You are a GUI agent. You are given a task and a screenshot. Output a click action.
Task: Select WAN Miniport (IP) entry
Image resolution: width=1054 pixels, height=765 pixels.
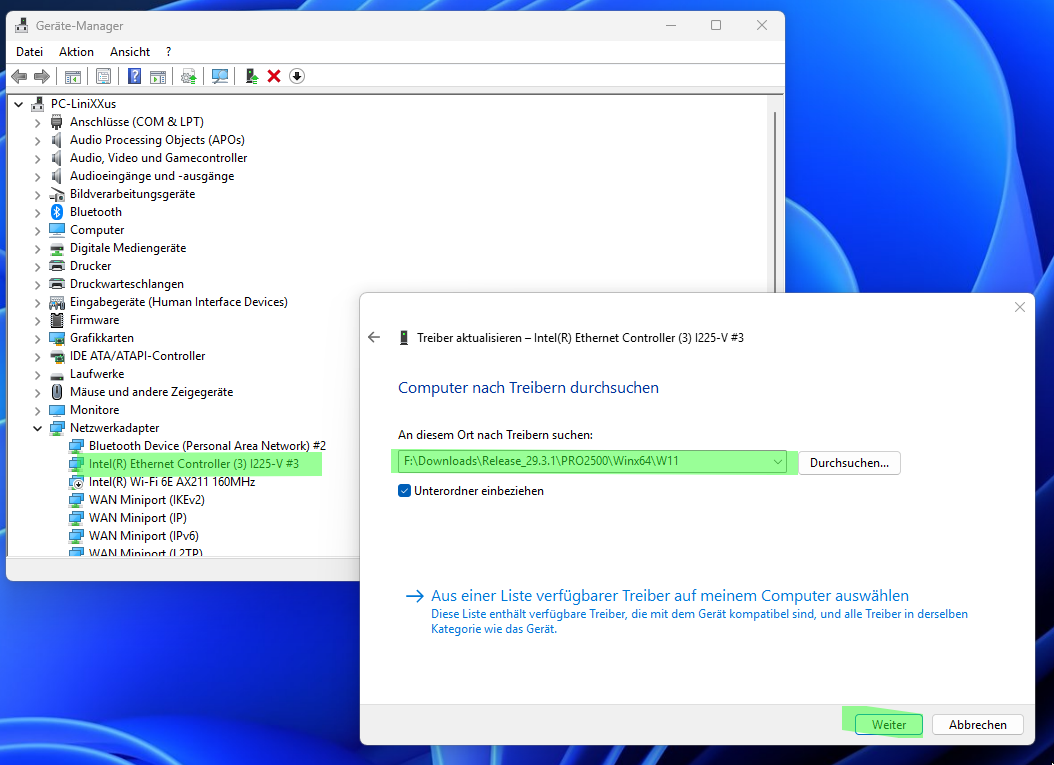tap(138, 518)
